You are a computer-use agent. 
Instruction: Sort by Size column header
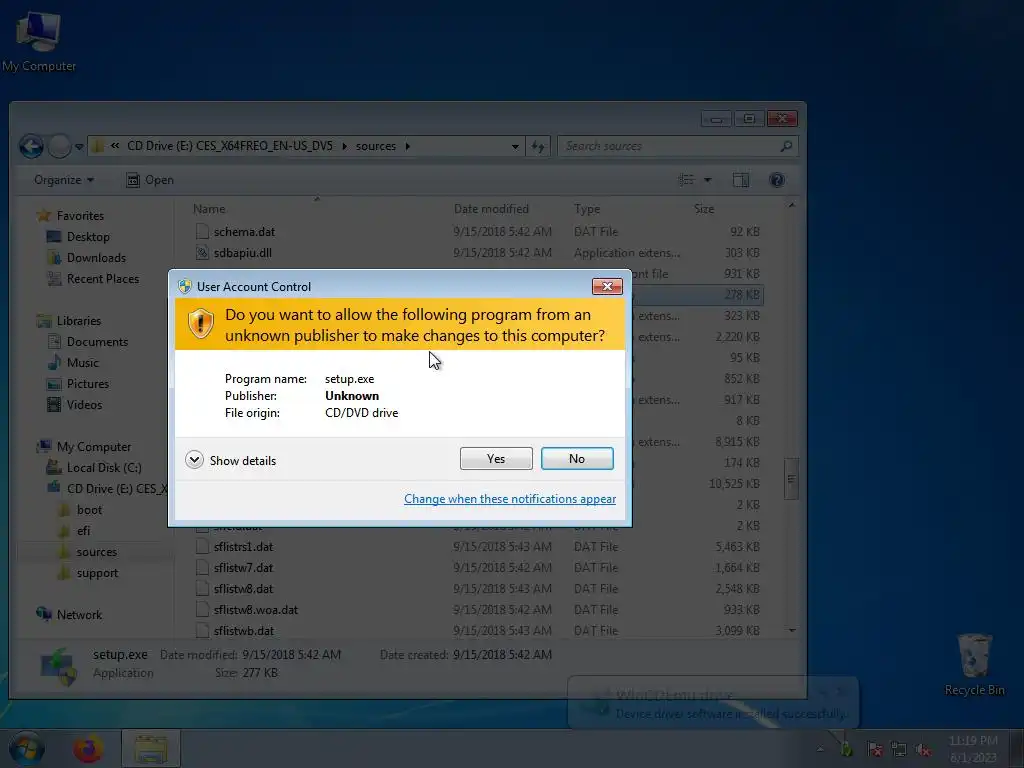703,209
